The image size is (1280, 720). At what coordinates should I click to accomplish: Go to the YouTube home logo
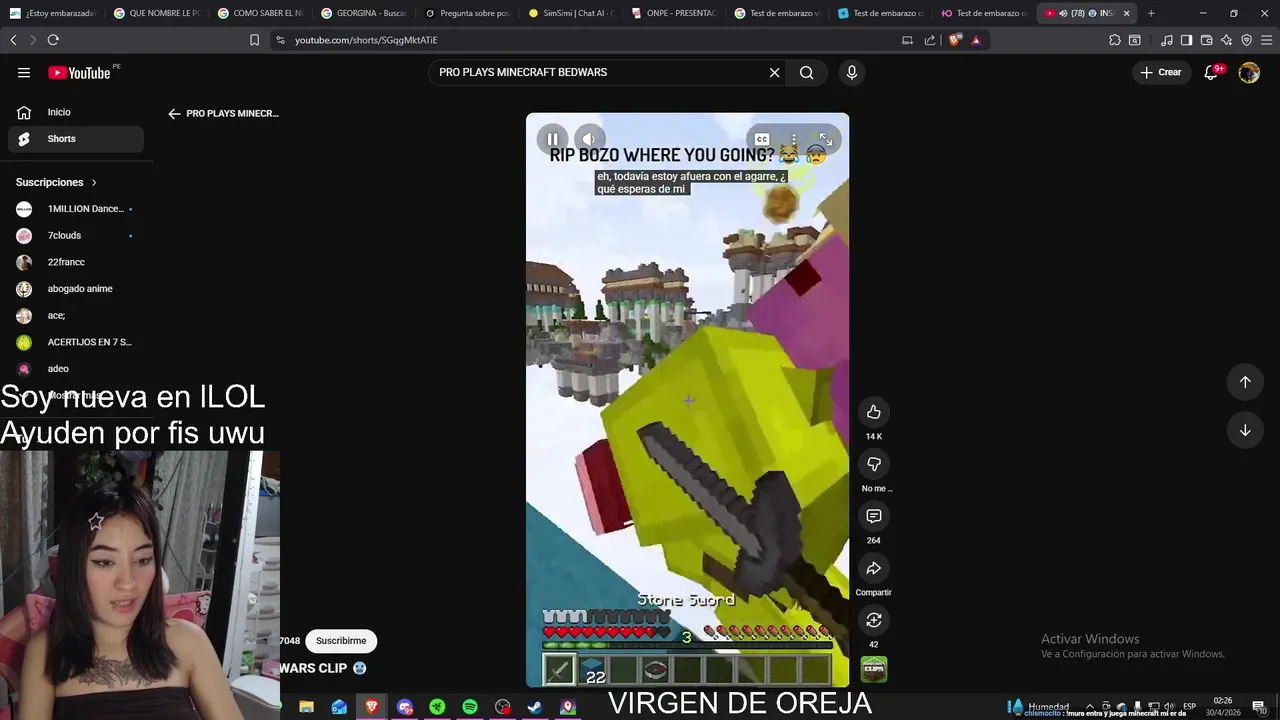(x=79, y=73)
